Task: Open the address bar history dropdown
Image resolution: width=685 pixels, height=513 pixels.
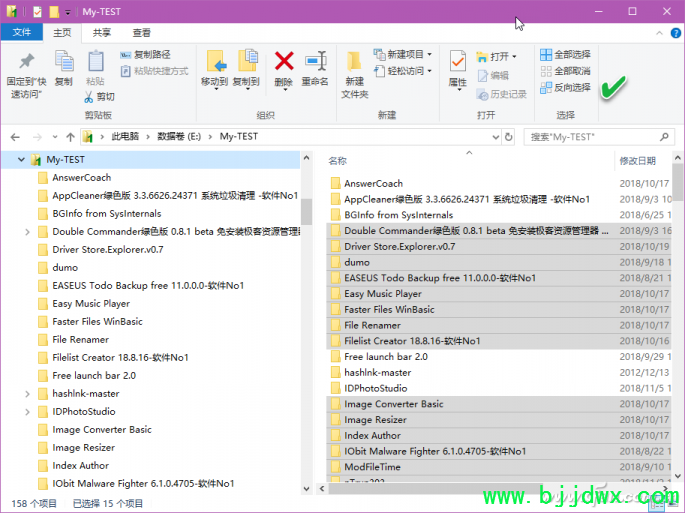Action: [495, 137]
